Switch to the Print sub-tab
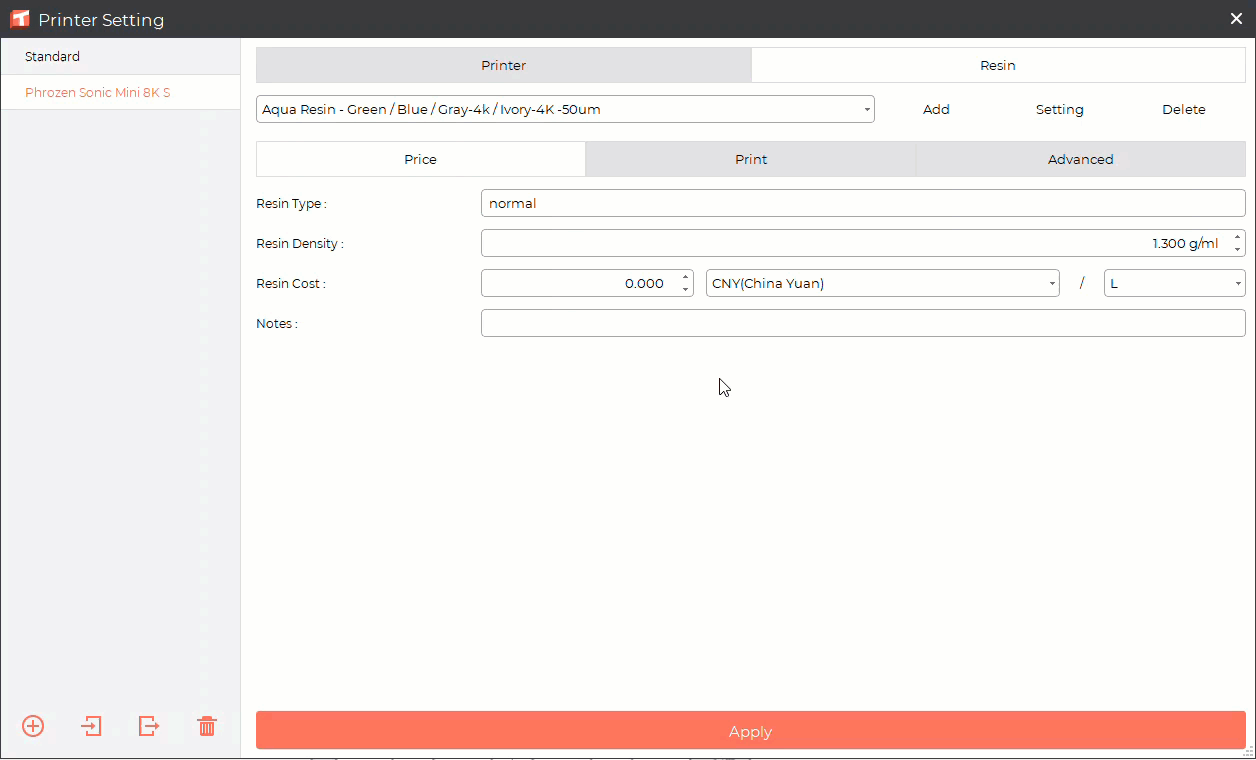Image resolution: width=1256 pixels, height=760 pixels. click(751, 159)
